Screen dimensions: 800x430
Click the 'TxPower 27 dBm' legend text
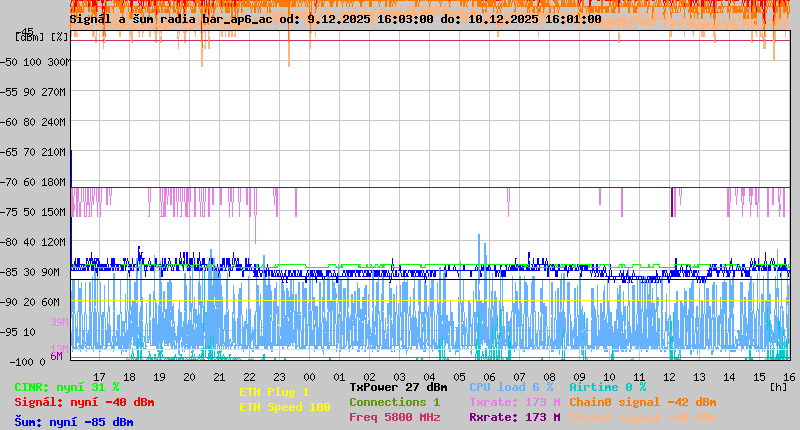(398, 387)
